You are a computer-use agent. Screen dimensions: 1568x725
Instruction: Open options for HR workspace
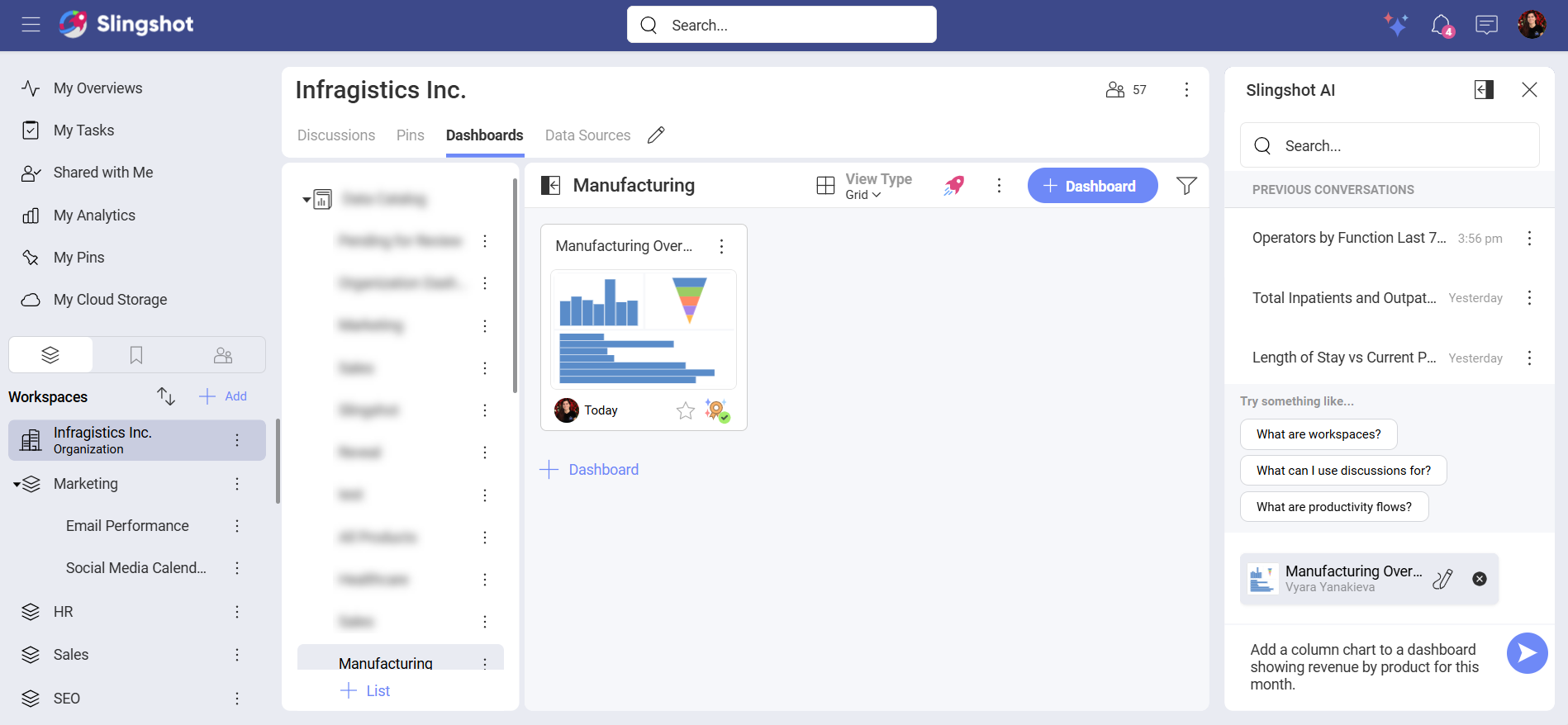click(237, 612)
